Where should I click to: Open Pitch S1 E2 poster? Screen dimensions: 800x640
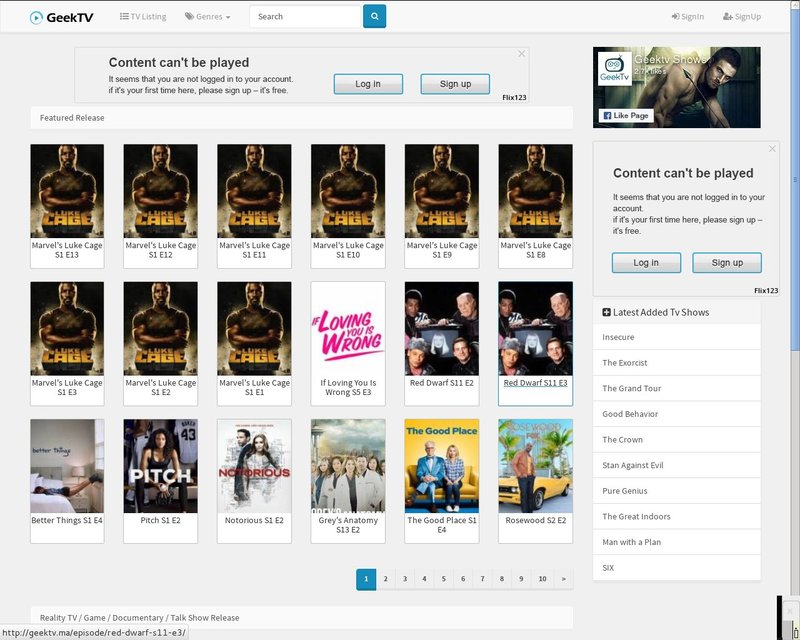tap(161, 466)
